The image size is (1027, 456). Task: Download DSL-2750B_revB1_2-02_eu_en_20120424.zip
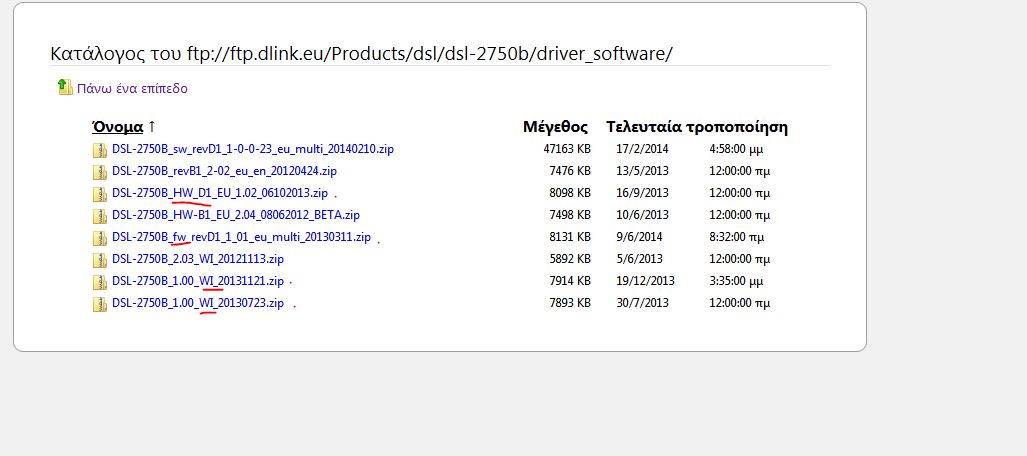pyautogui.click(x=225, y=171)
